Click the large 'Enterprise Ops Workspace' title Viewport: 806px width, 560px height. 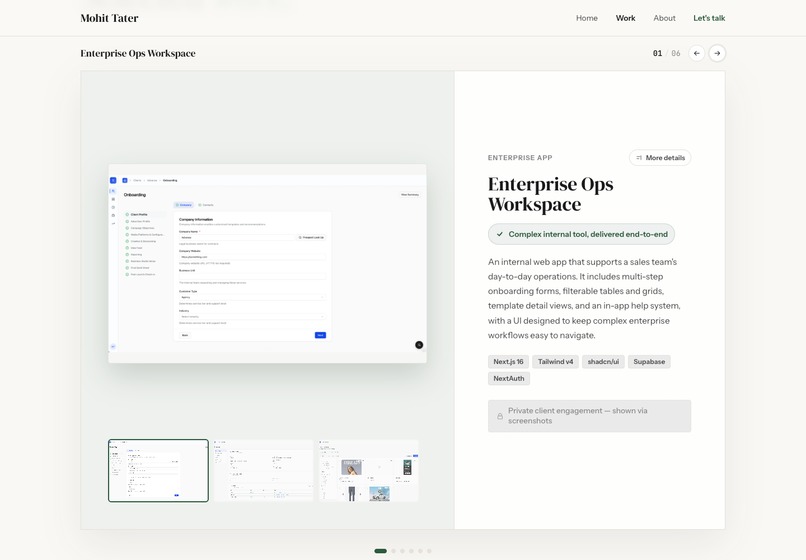(x=551, y=194)
